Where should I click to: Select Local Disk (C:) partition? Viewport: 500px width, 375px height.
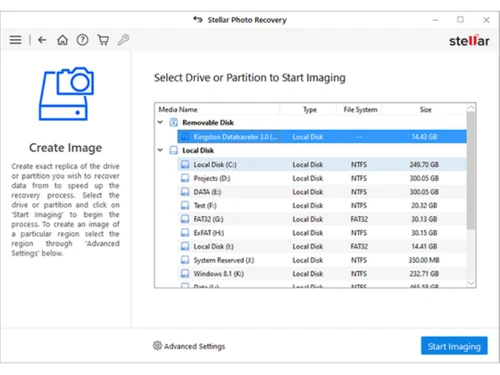(322, 164)
